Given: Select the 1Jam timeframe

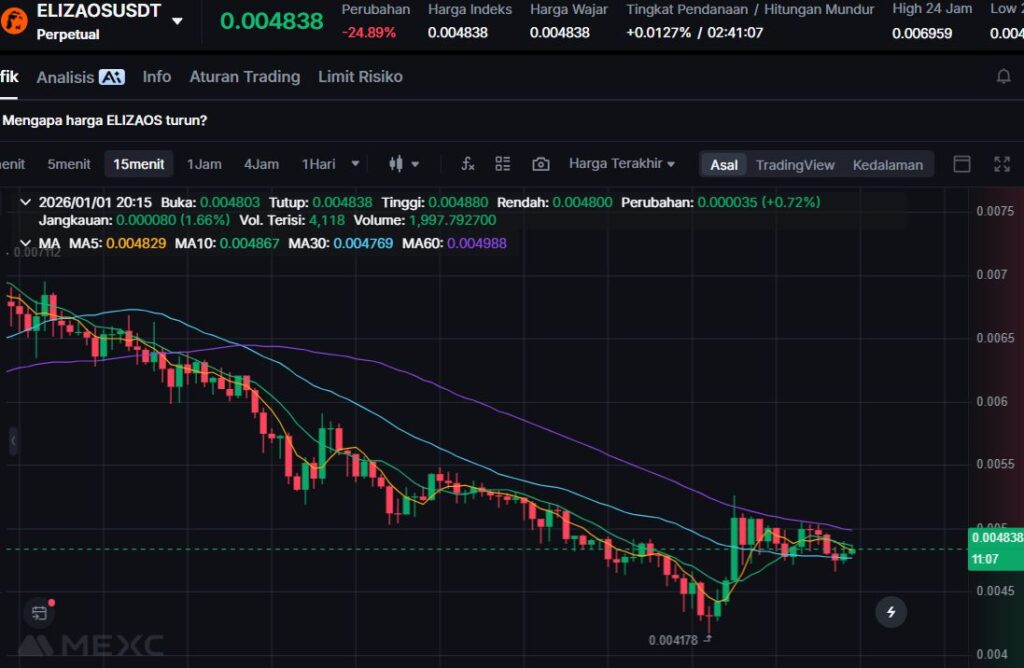Looking at the screenshot, I should (204, 164).
